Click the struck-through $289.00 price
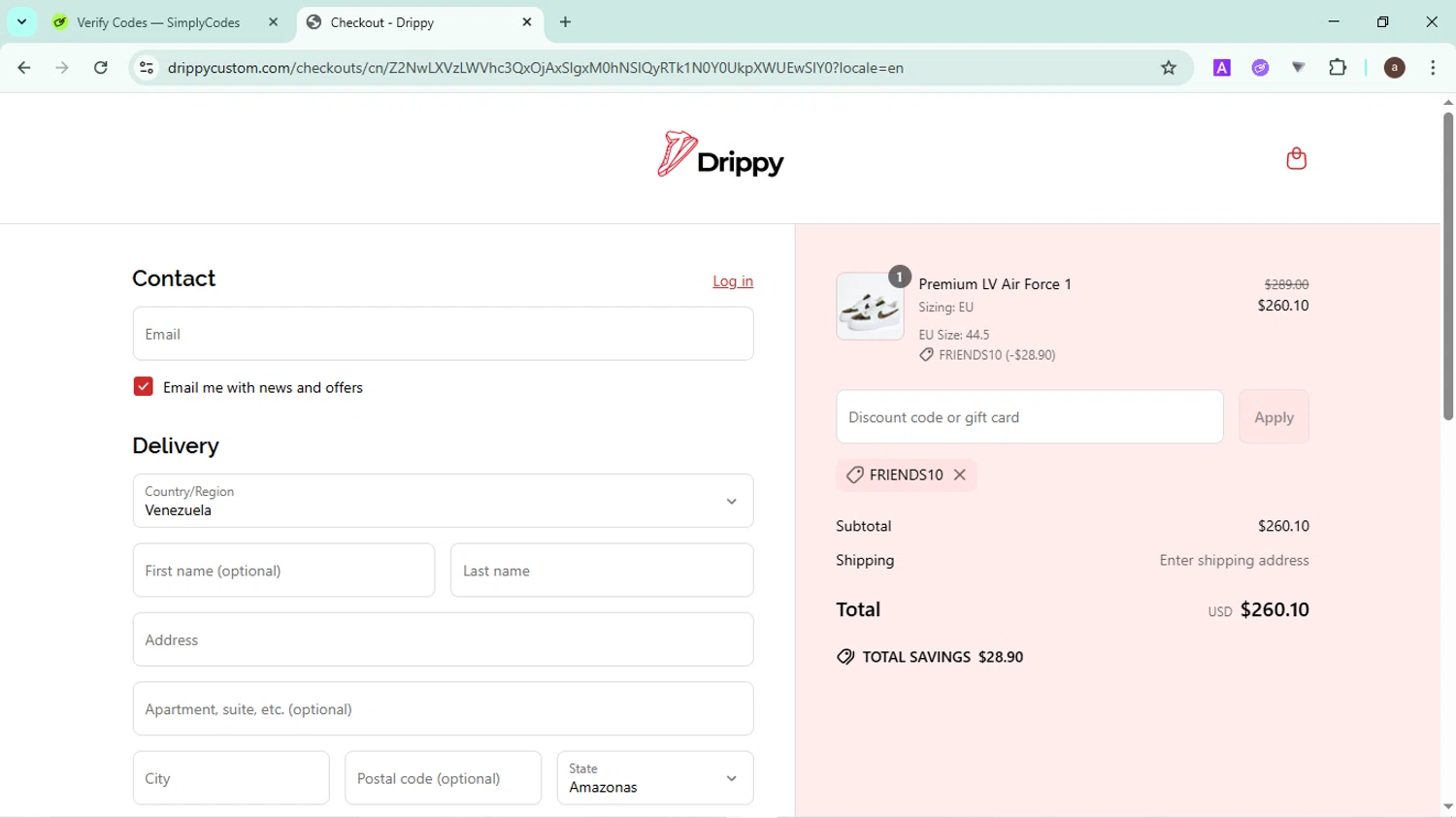This screenshot has height=818, width=1456. [1286, 284]
